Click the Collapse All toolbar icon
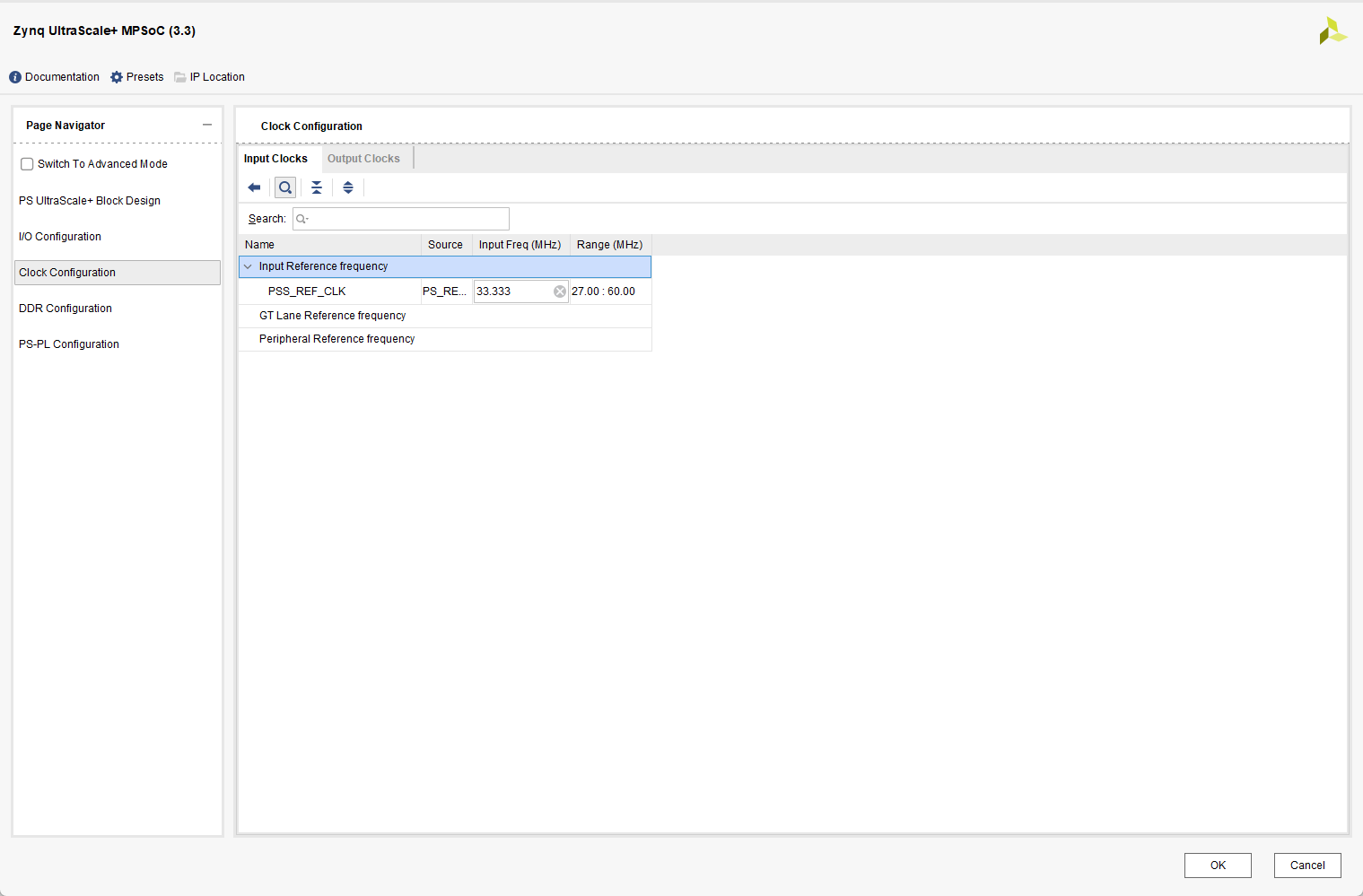 pyautogui.click(x=317, y=187)
